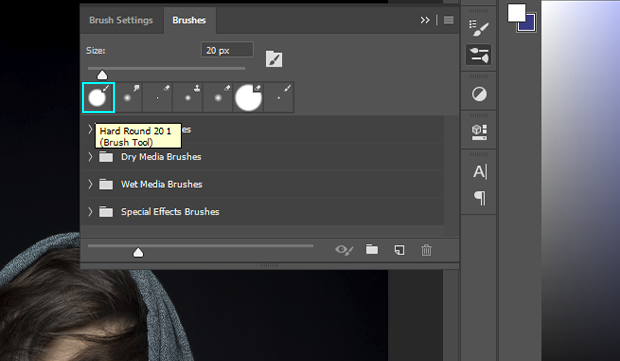Open the Paragraph panel pilcrow icon

click(x=480, y=198)
